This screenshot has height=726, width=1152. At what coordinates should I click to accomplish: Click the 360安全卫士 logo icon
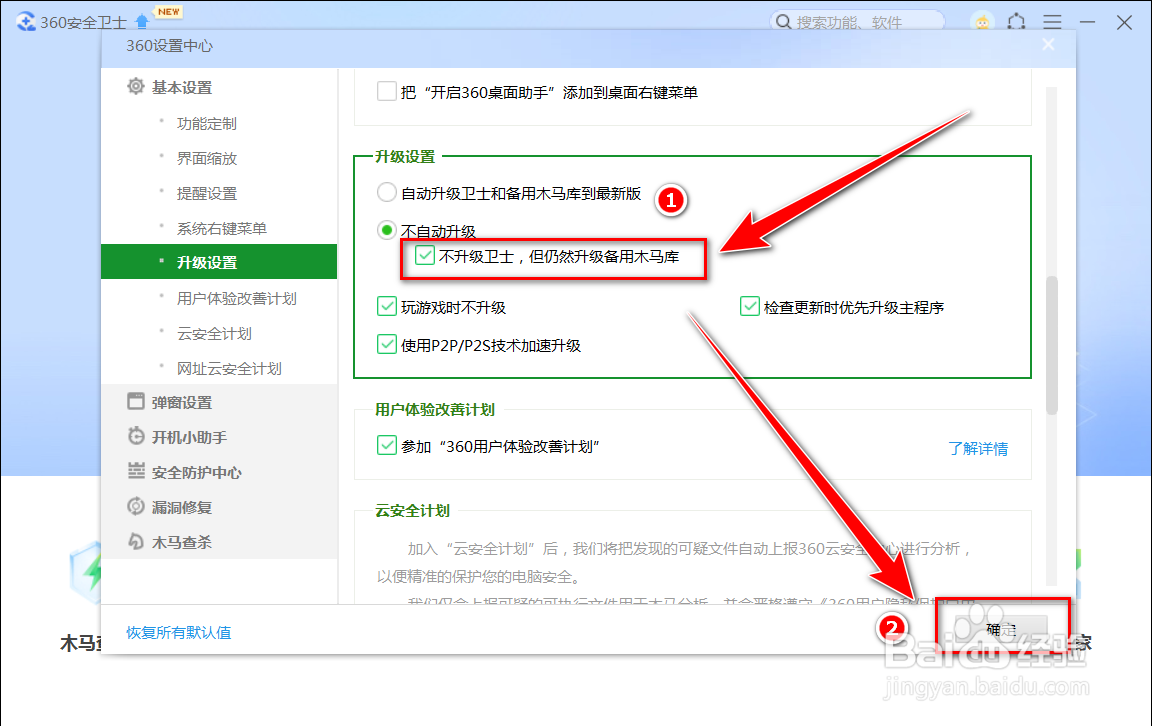pyautogui.click(x=26, y=22)
